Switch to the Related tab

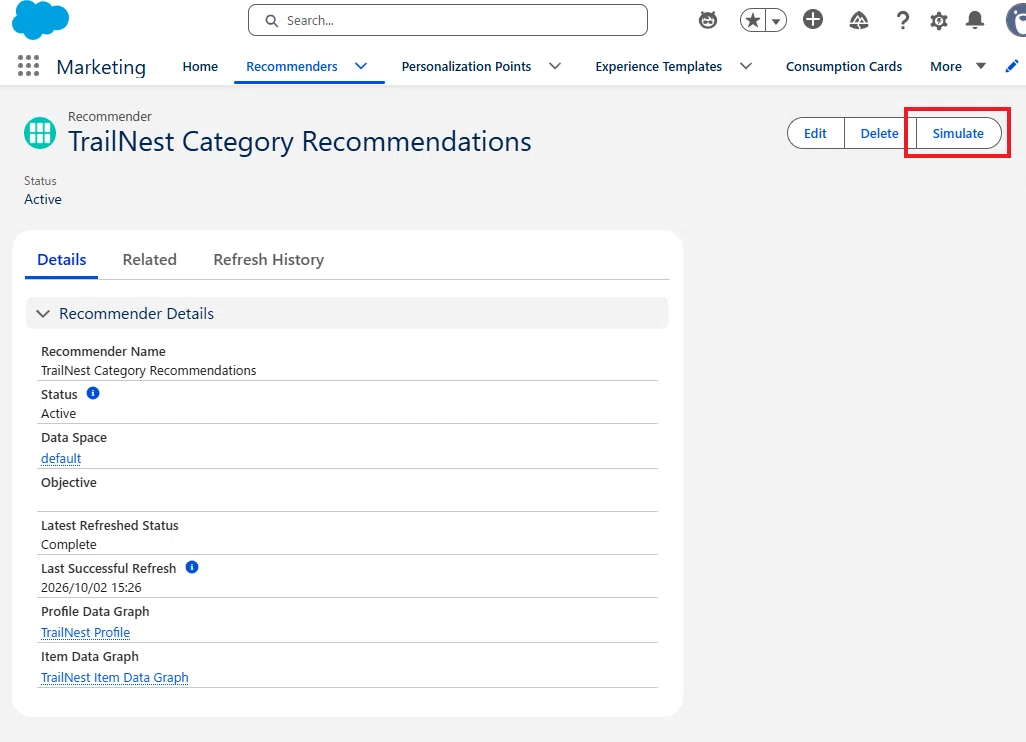[x=150, y=260]
